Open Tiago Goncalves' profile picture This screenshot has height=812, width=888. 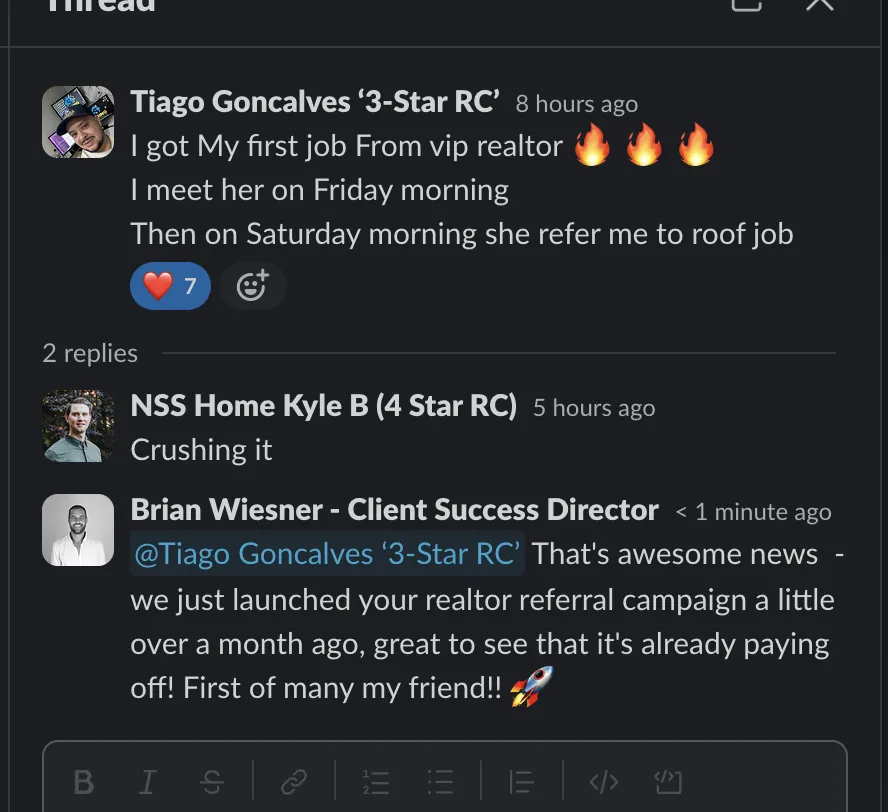click(78, 122)
